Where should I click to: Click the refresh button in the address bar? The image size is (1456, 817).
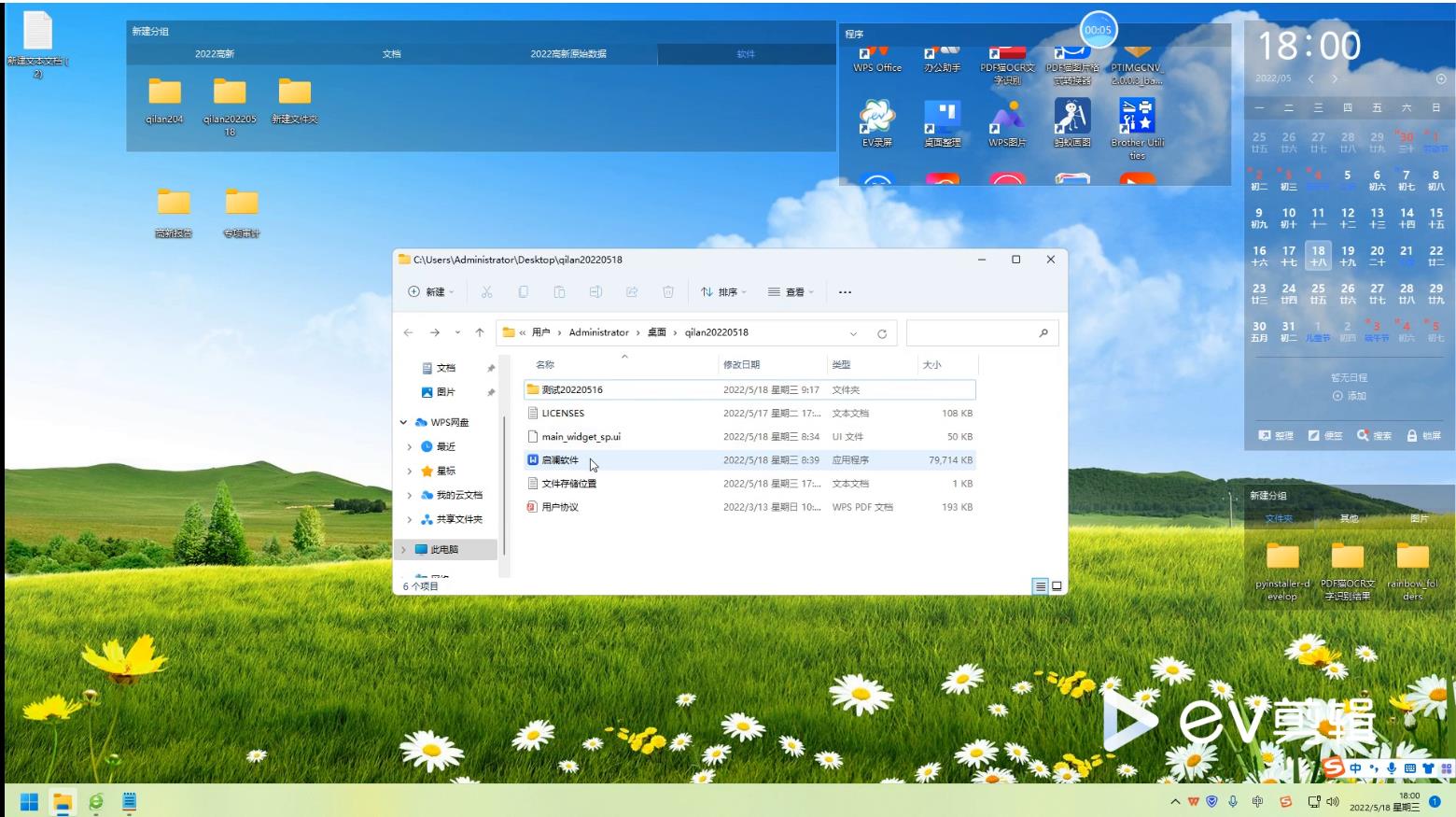tap(881, 333)
